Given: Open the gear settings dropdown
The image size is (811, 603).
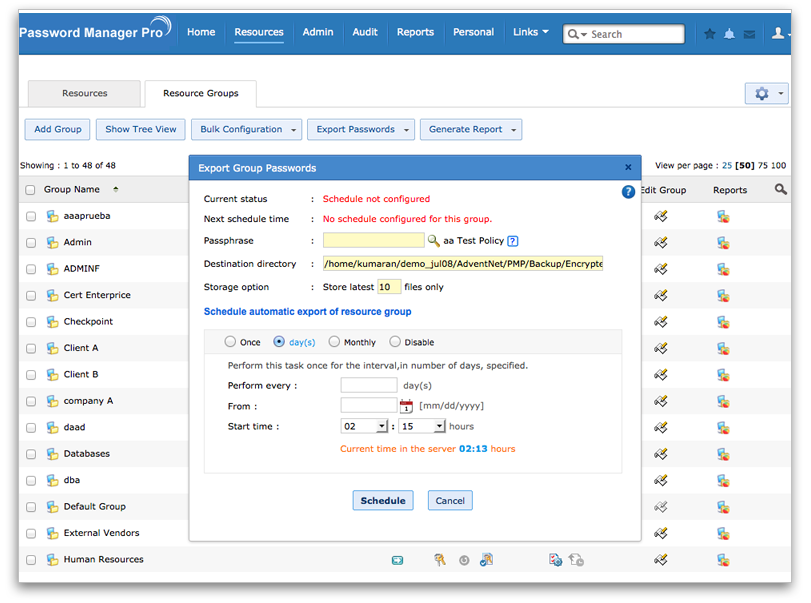Looking at the screenshot, I should tap(767, 94).
